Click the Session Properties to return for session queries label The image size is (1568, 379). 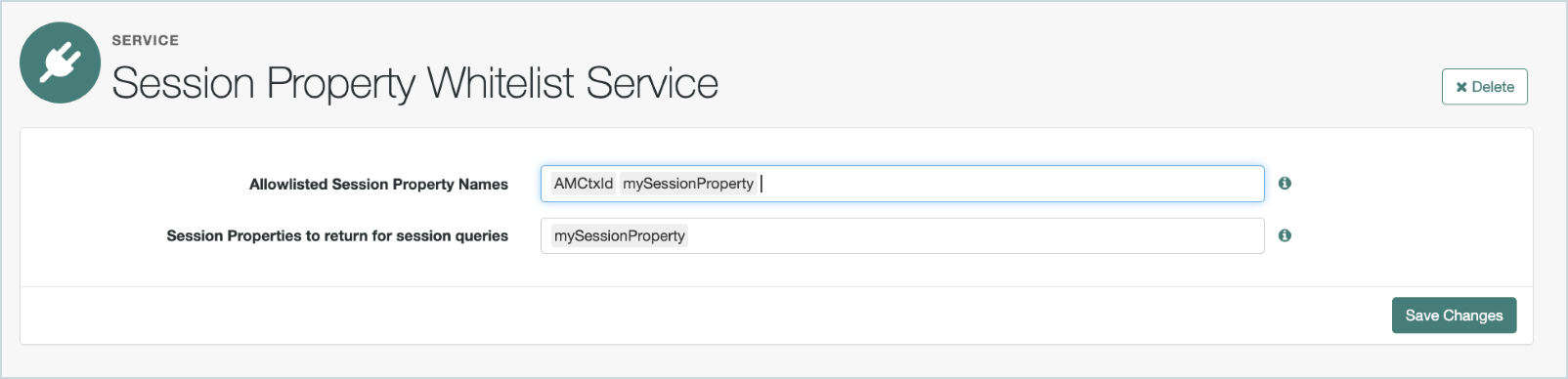(x=337, y=235)
